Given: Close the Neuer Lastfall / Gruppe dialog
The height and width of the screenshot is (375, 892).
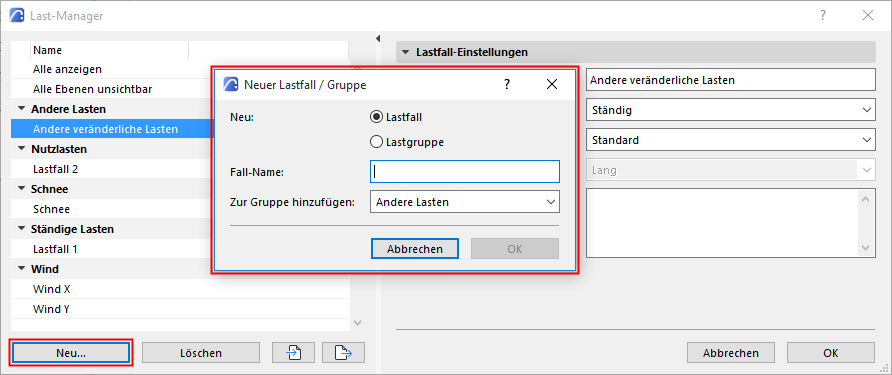Looking at the screenshot, I should (x=551, y=85).
